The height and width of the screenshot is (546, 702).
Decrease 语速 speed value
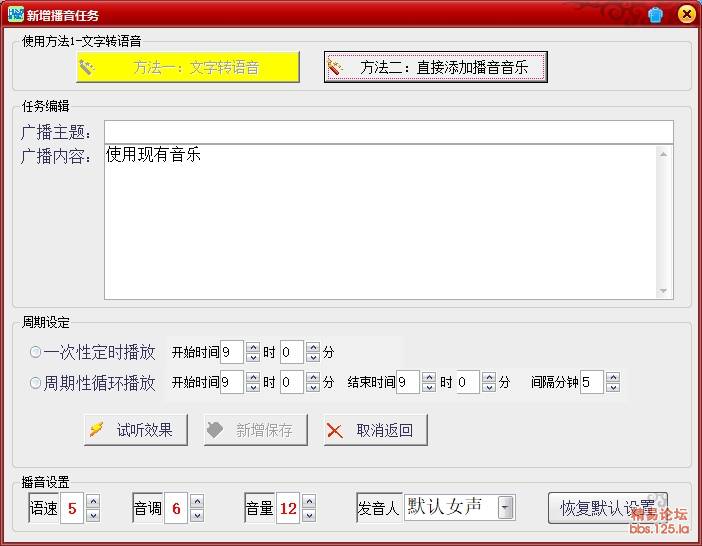pos(93,515)
